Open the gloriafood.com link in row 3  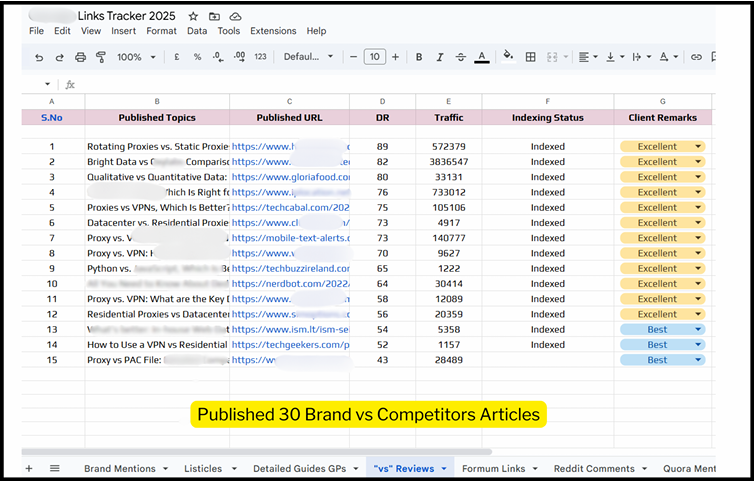(x=291, y=177)
